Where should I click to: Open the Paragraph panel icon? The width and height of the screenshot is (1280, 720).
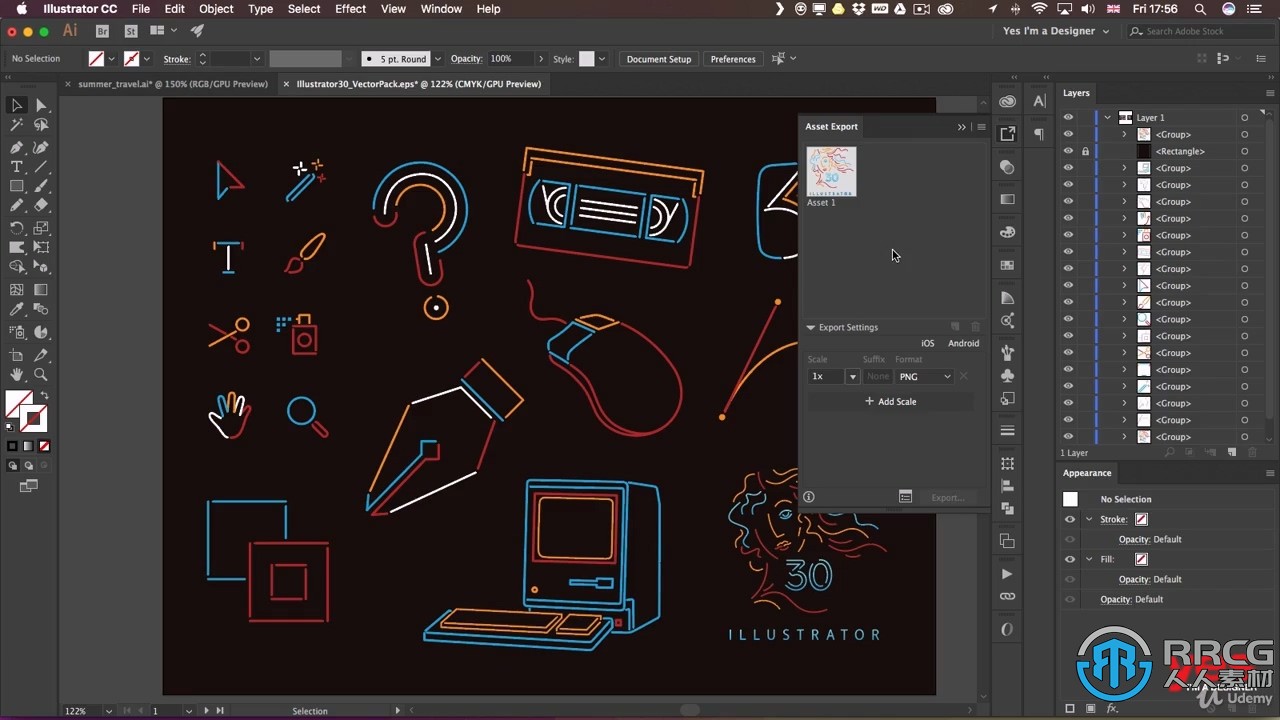1039,134
